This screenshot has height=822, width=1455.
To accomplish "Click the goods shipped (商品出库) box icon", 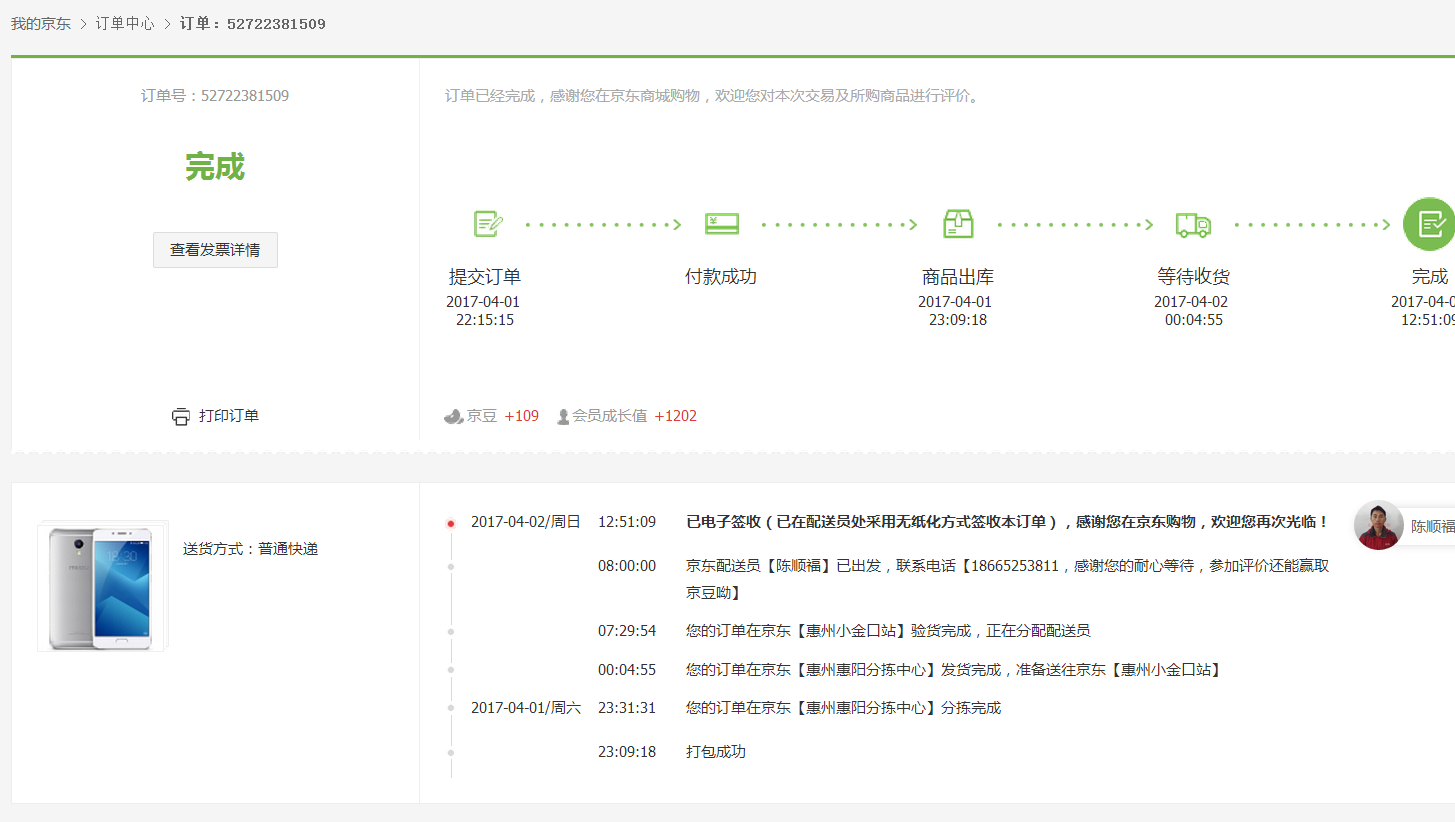I will [958, 224].
